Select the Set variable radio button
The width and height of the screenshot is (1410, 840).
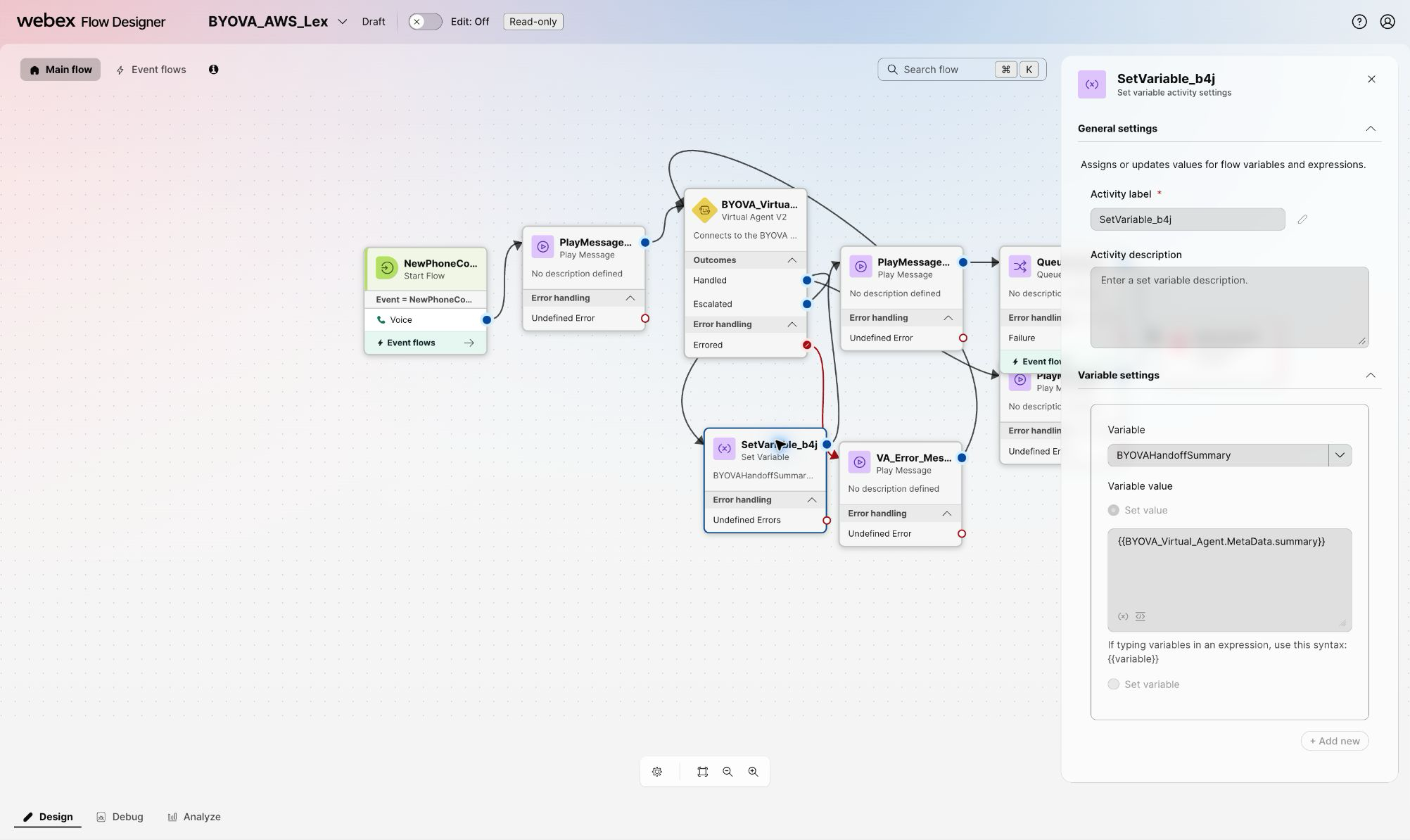(x=1113, y=685)
